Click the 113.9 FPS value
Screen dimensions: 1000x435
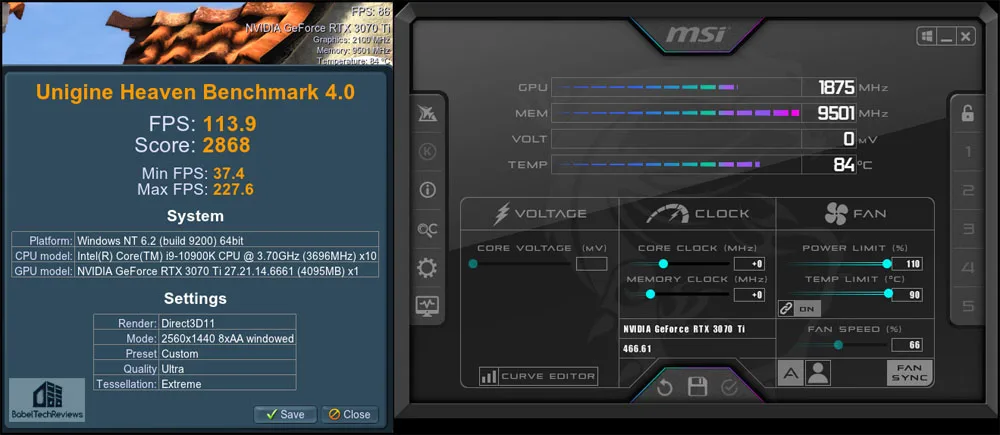230,123
